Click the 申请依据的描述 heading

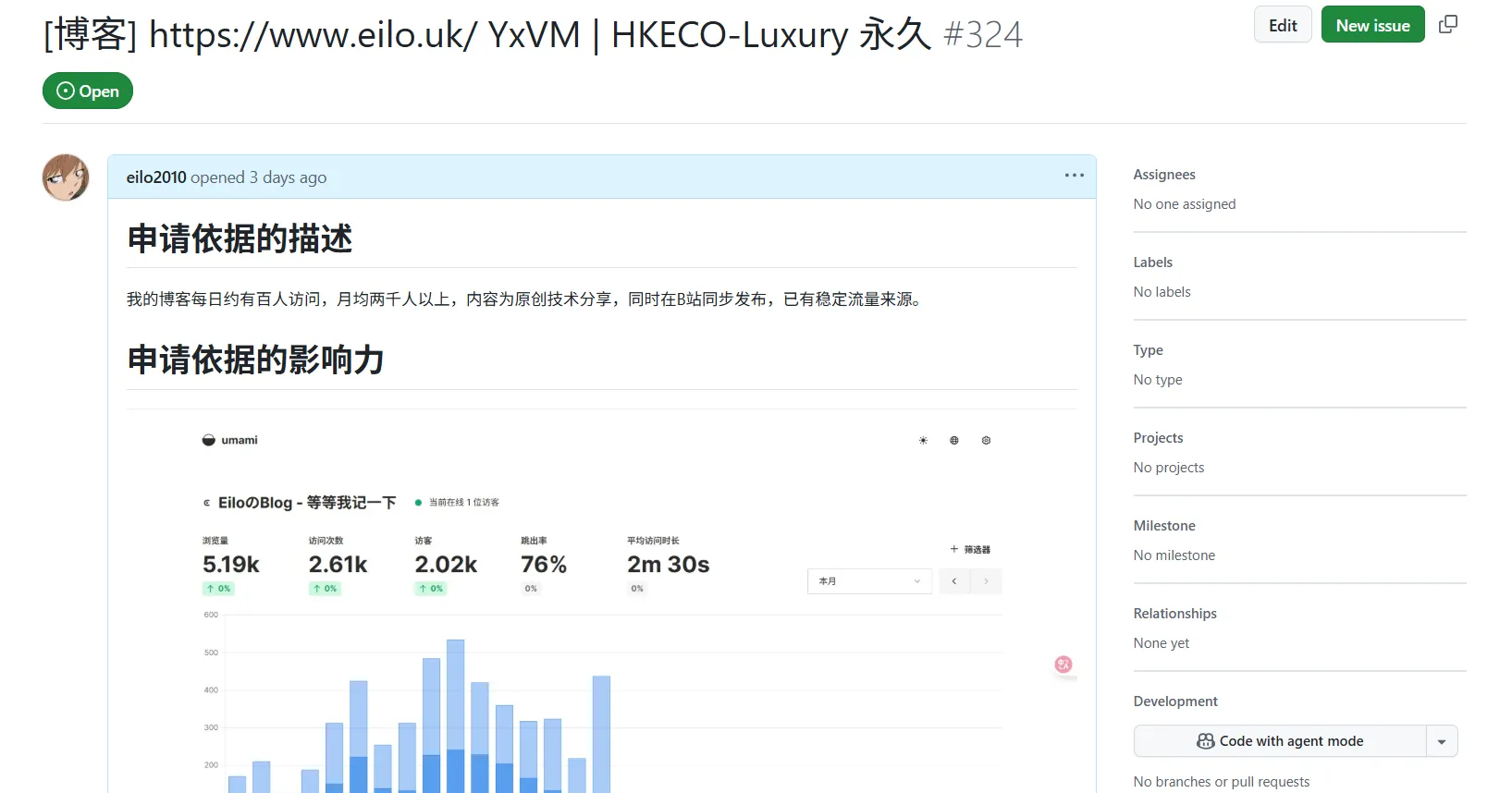(240, 238)
